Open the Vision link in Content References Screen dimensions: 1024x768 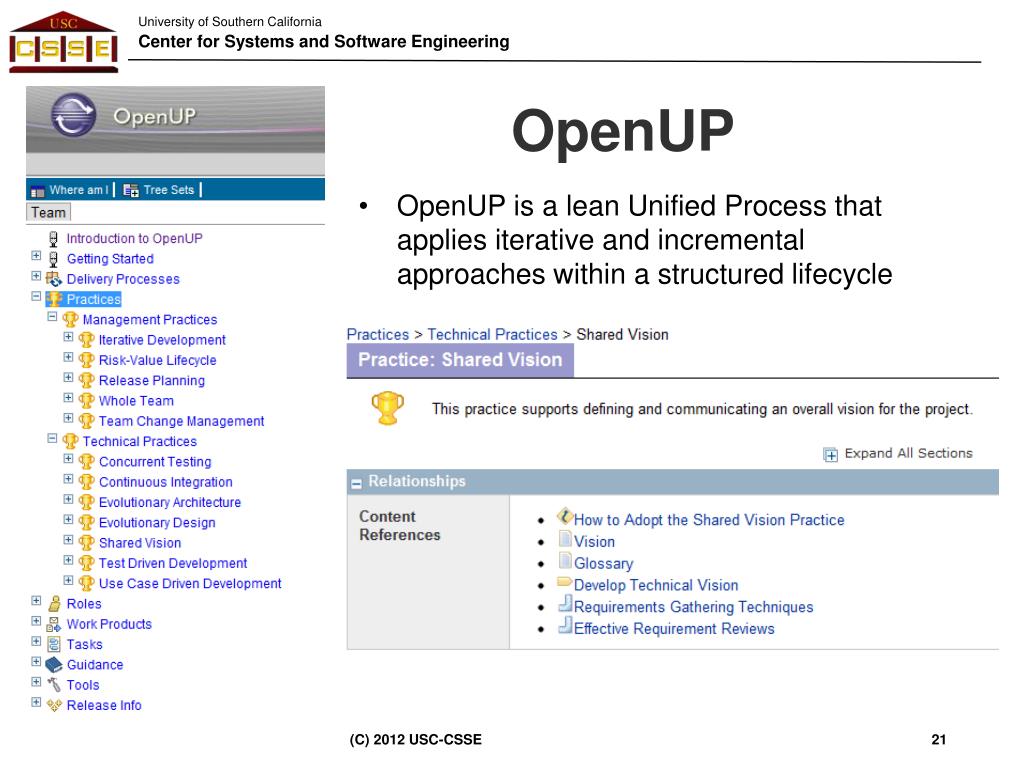click(x=594, y=541)
